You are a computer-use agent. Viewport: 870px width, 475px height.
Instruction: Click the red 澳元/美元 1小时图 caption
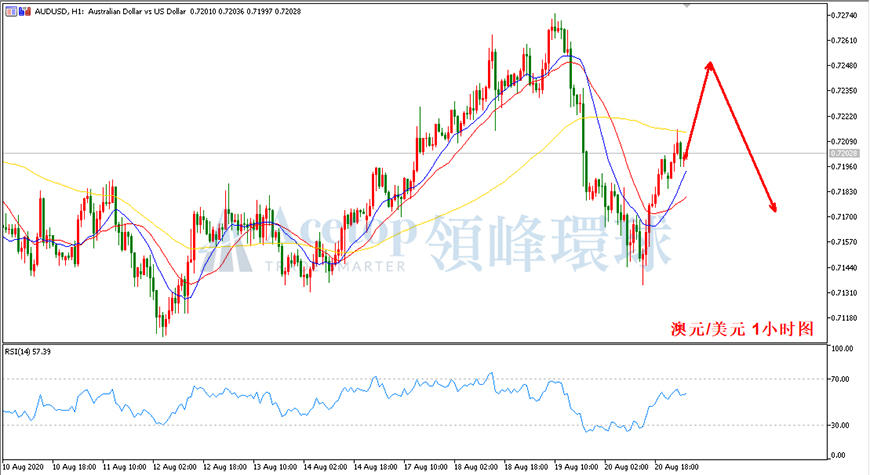coord(742,329)
